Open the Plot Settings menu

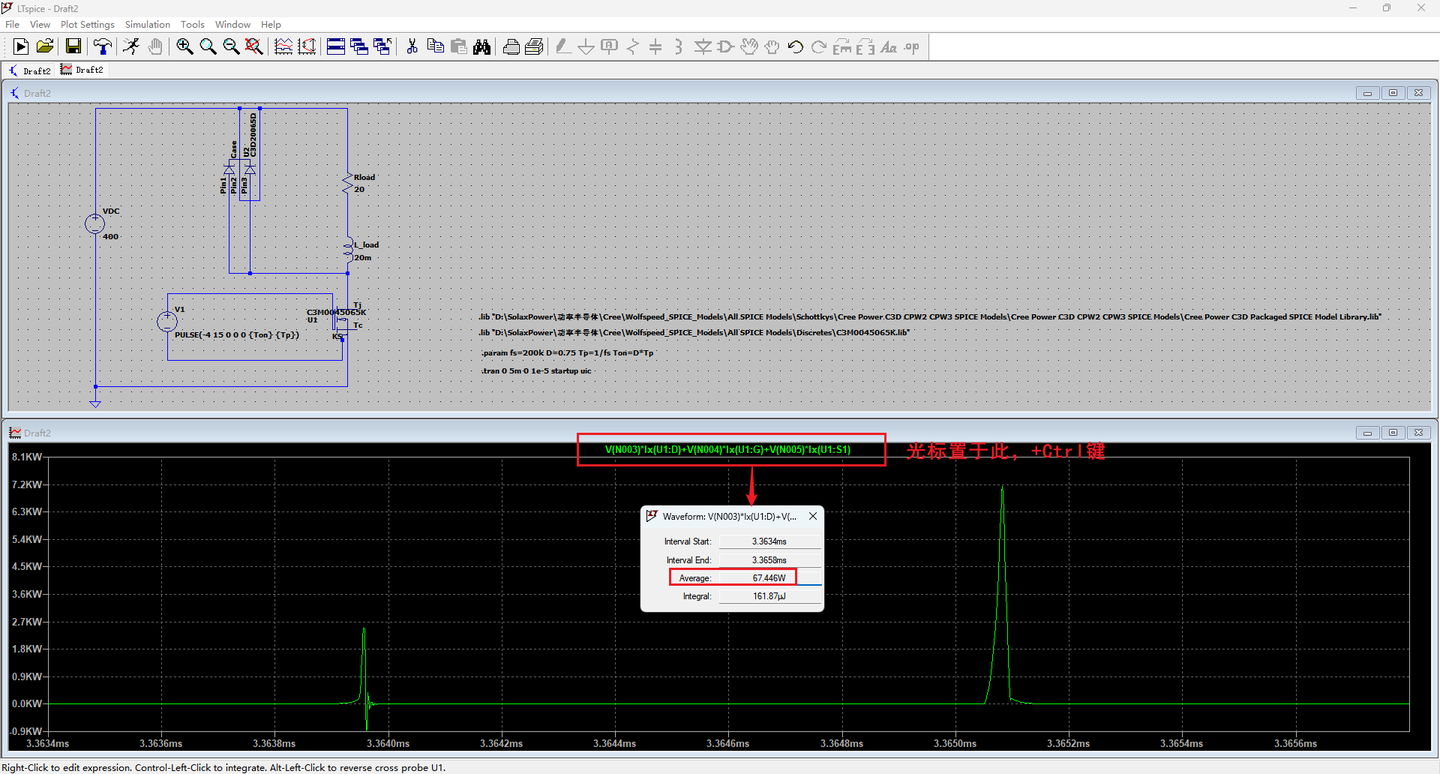pos(87,24)
